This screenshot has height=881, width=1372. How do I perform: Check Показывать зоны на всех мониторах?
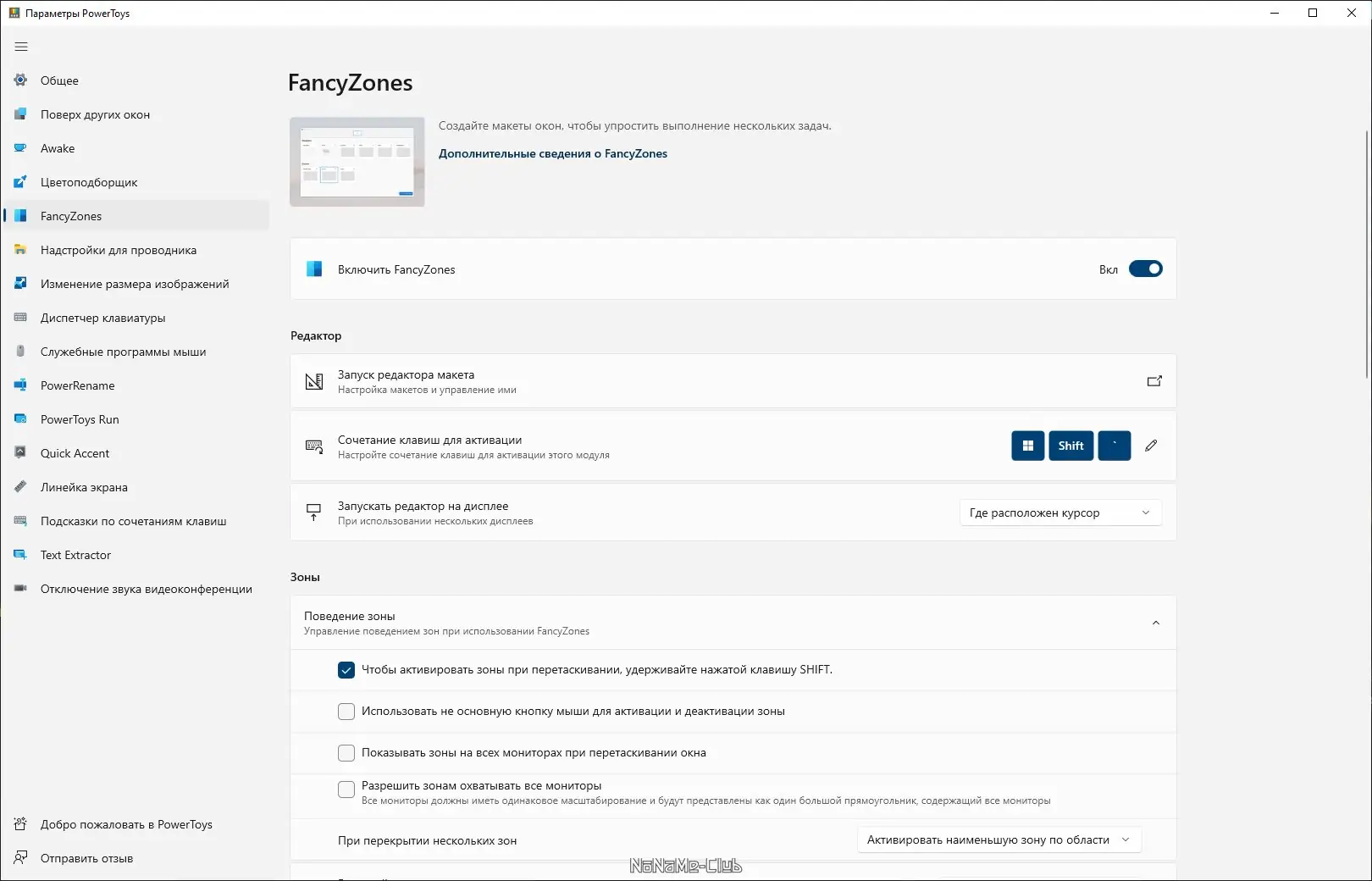pyautogui.click(x=346, y=753)
